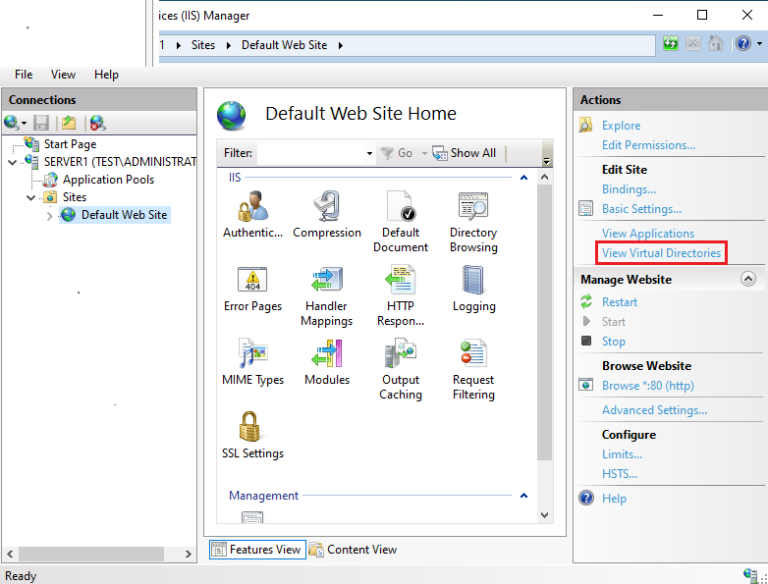Click the Restart website action
Screen dimensions: 768x584
point(619,302)
